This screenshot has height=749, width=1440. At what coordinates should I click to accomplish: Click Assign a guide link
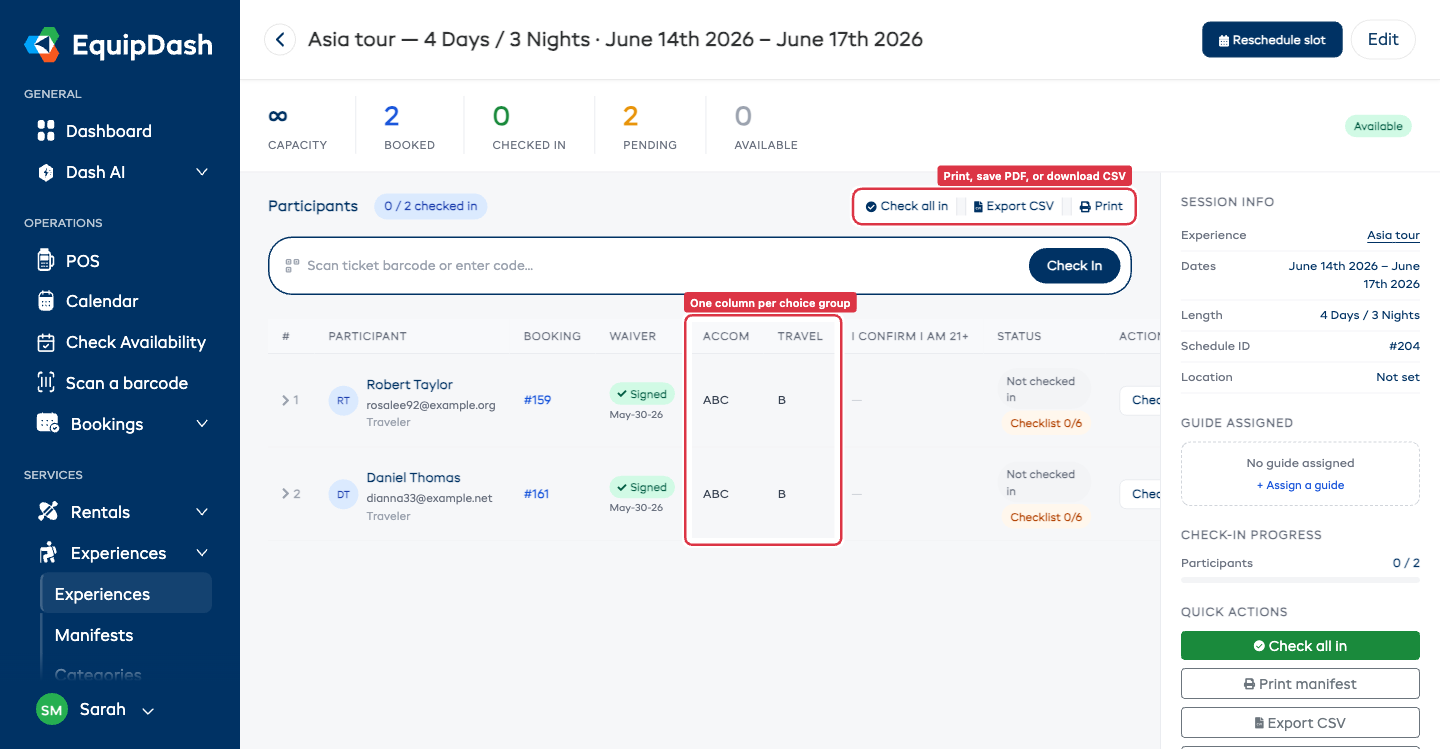pyautogui.click(x=1300, y=485)
